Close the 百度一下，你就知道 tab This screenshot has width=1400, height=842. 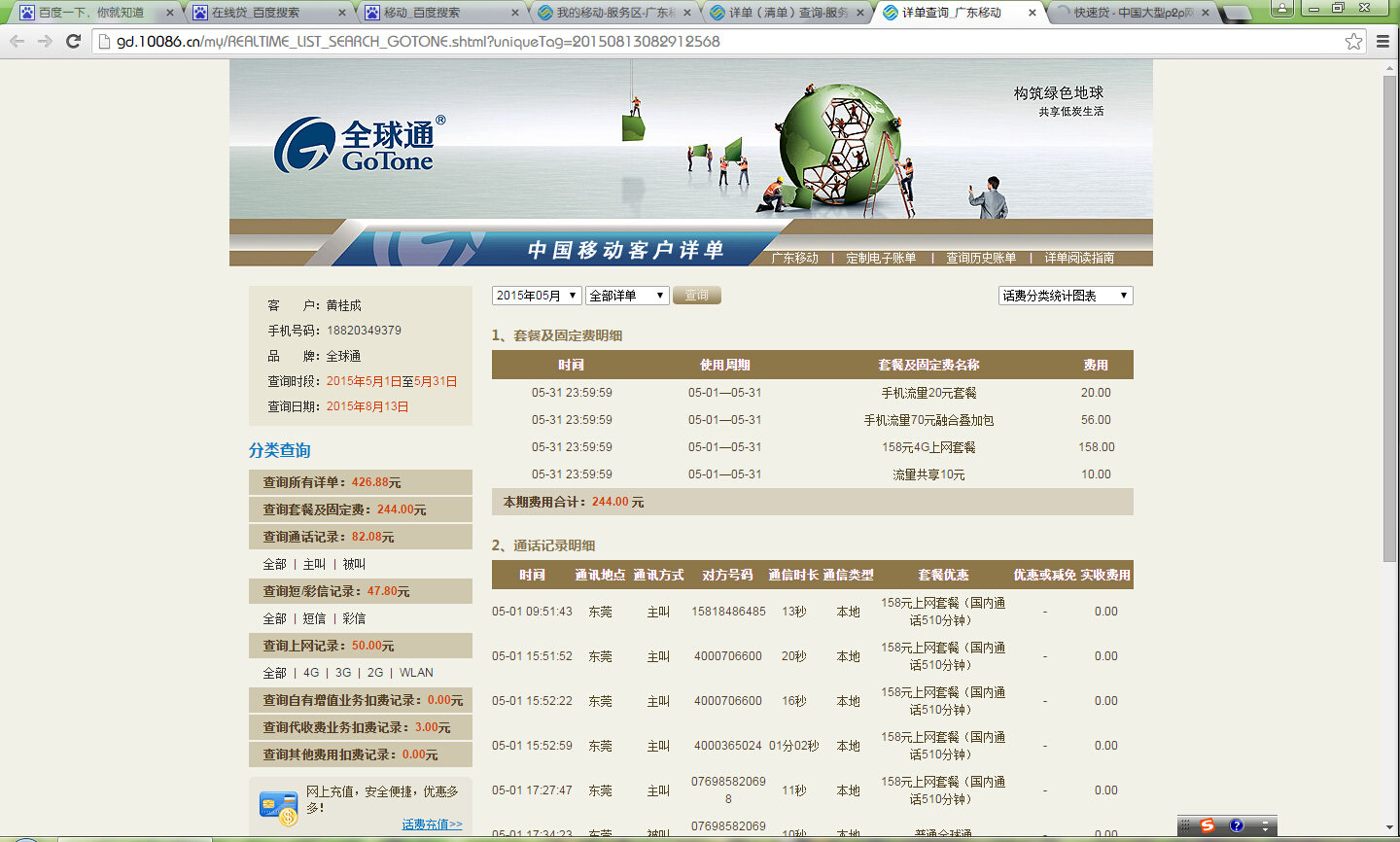(170, 13)
